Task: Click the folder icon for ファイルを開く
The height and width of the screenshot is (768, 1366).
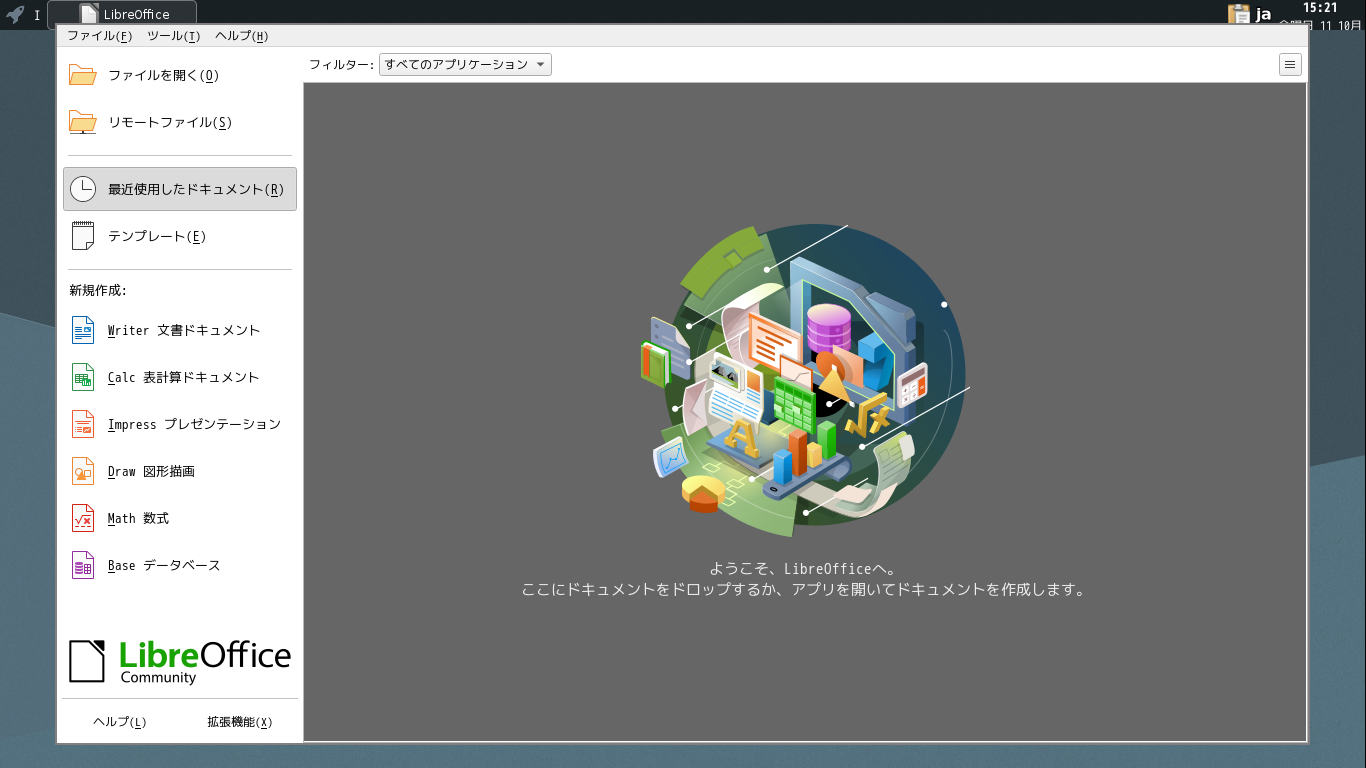Action: [82, 75]
